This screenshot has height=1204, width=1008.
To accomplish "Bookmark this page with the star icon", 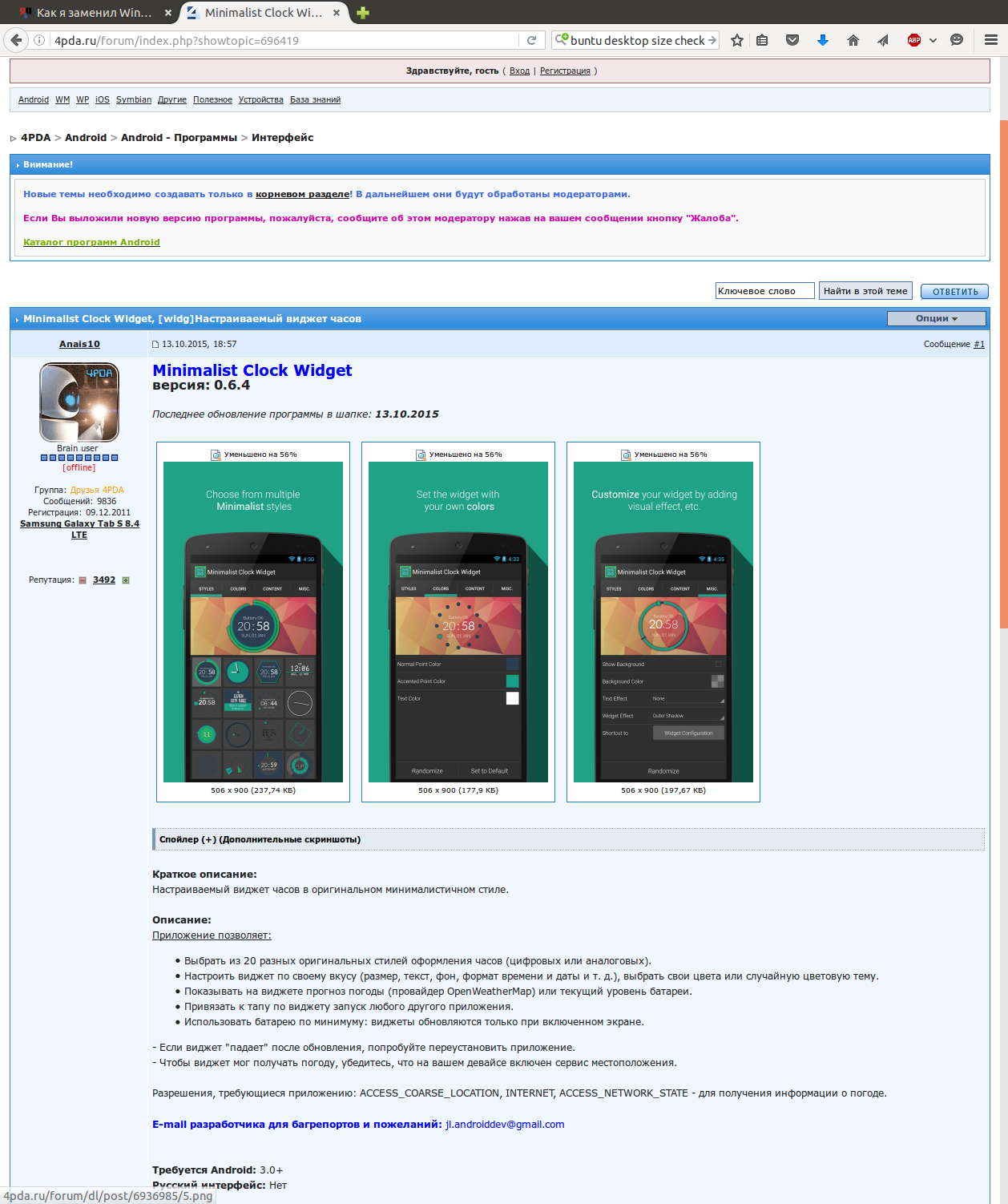I will (737, 40).
